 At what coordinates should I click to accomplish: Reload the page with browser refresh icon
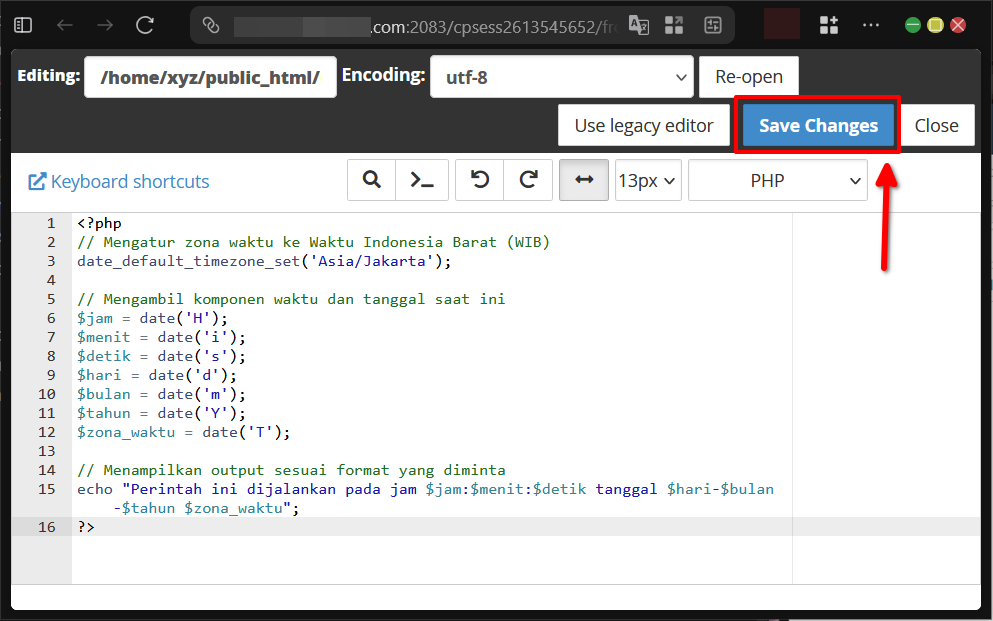pyautogui.click(x=145, y=26)
